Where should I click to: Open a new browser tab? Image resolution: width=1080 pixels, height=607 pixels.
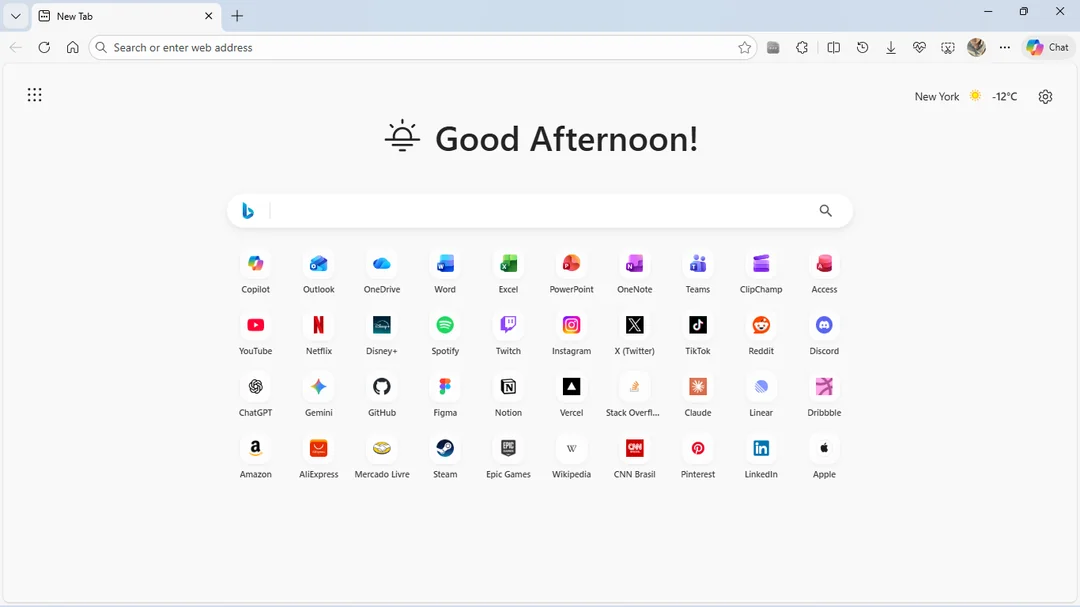(x=237, y=16)
